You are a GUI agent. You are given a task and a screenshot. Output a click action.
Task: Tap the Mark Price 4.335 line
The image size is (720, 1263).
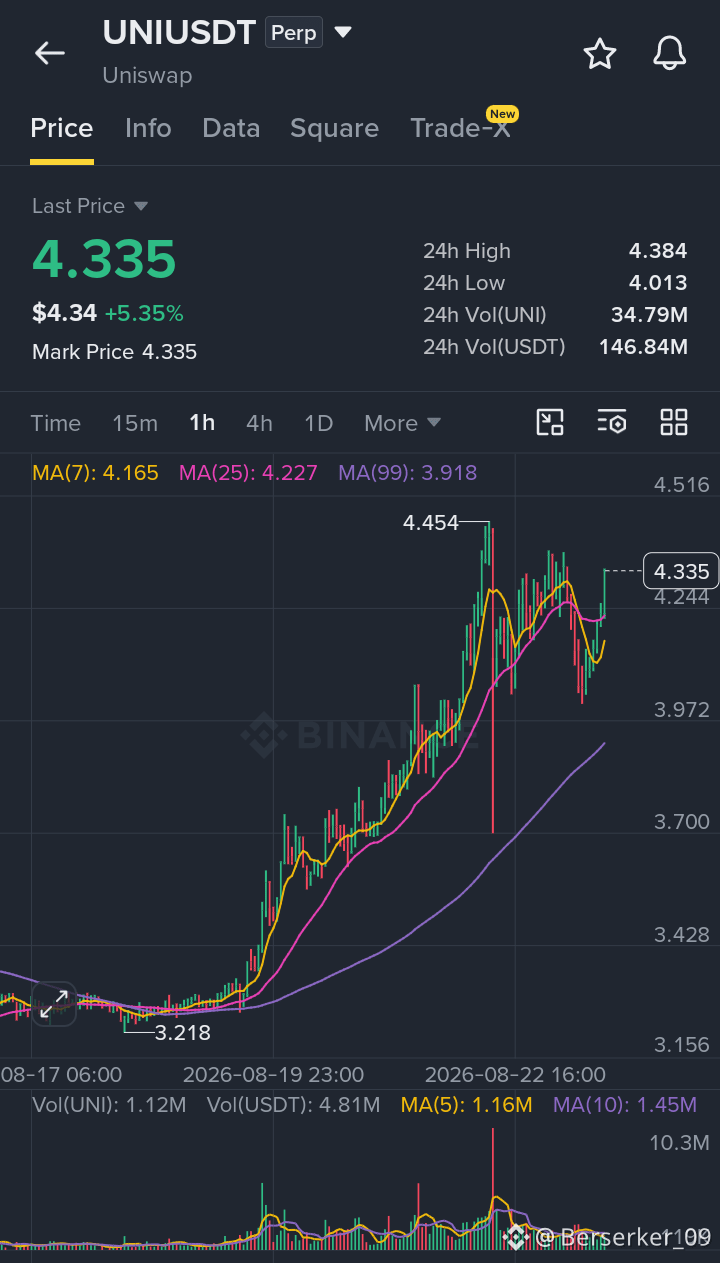coord(114,352)
